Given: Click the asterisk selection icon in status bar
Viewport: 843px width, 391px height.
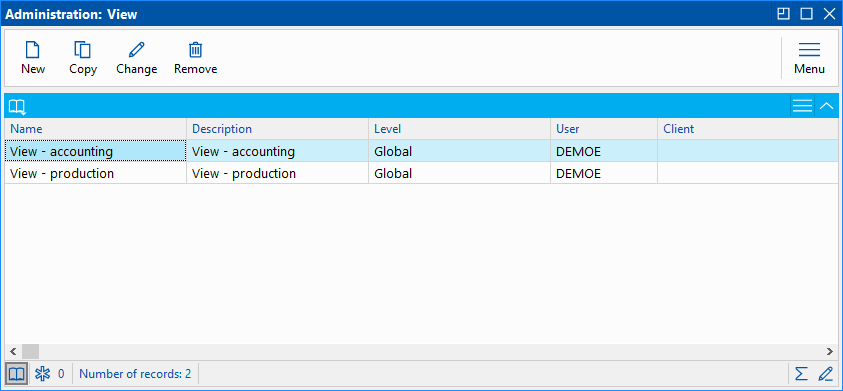Looking at the screenshot, I should coord(42,374).
